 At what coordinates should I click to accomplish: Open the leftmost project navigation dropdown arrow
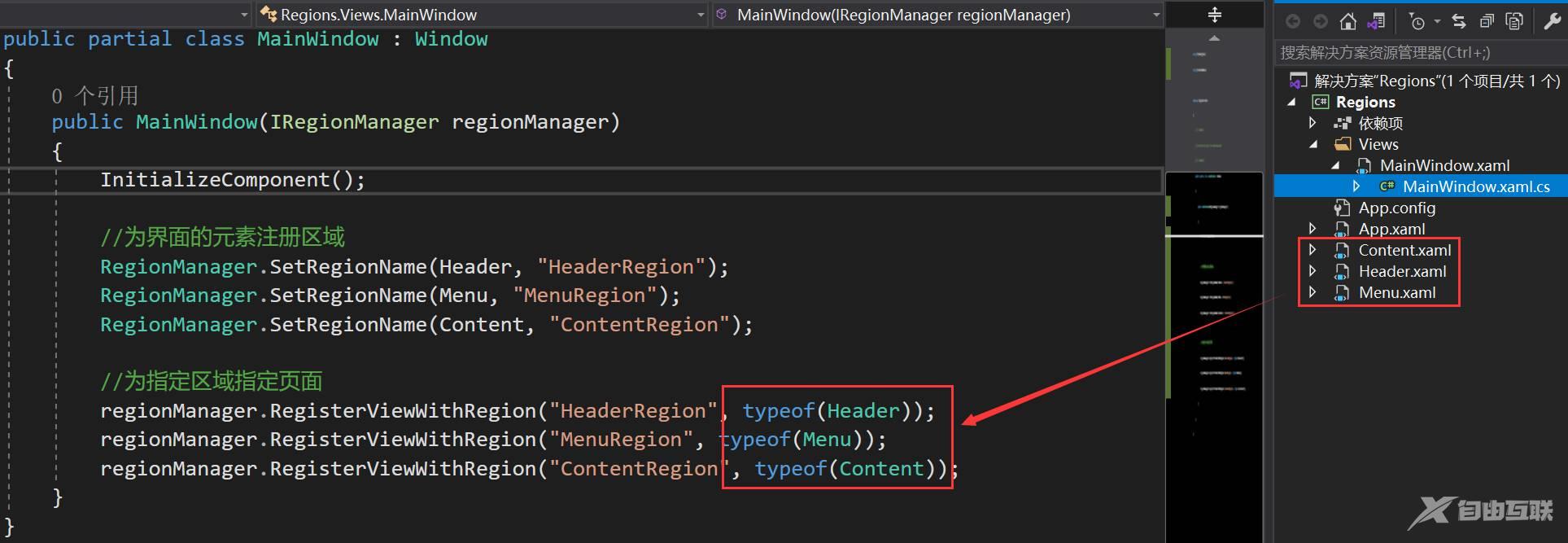[244, 15]
